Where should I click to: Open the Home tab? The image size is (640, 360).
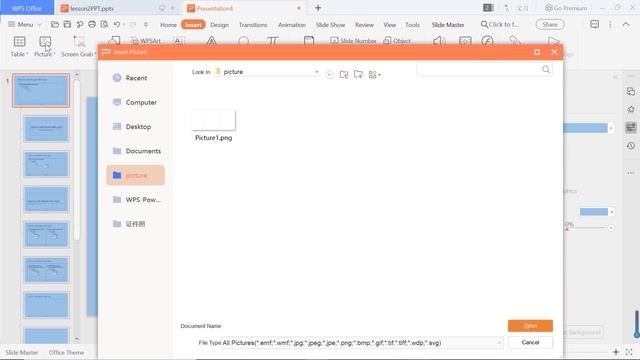click(168, 25)
